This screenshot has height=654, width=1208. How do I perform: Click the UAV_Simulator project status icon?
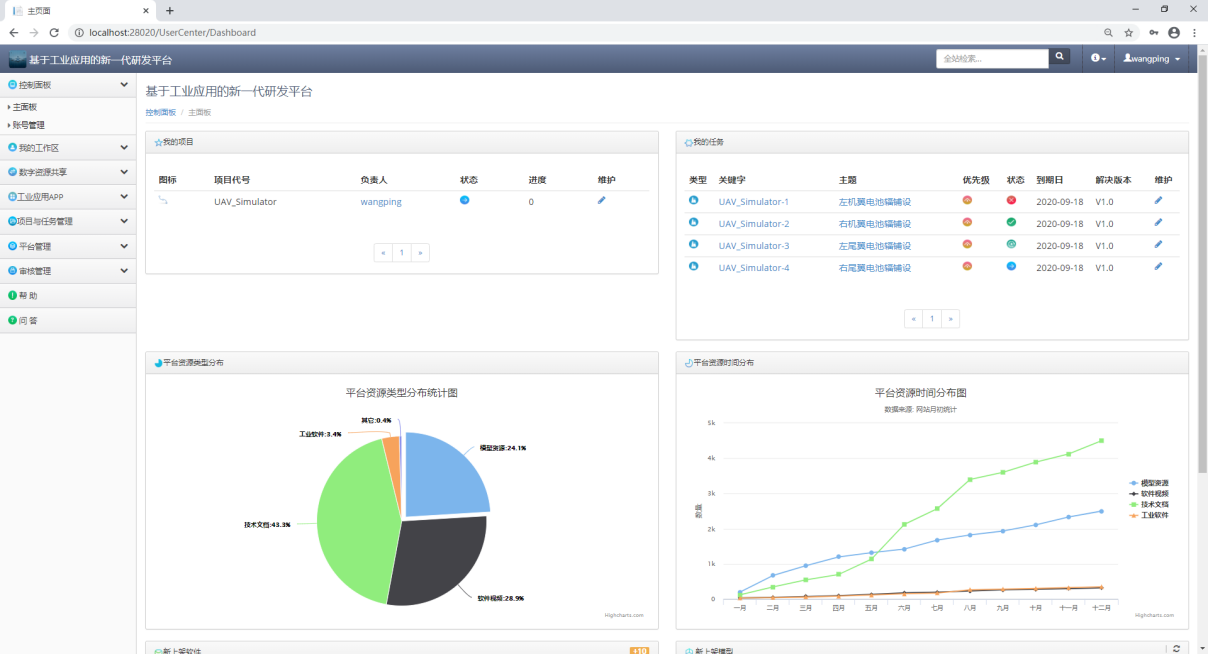click(465, 201)
